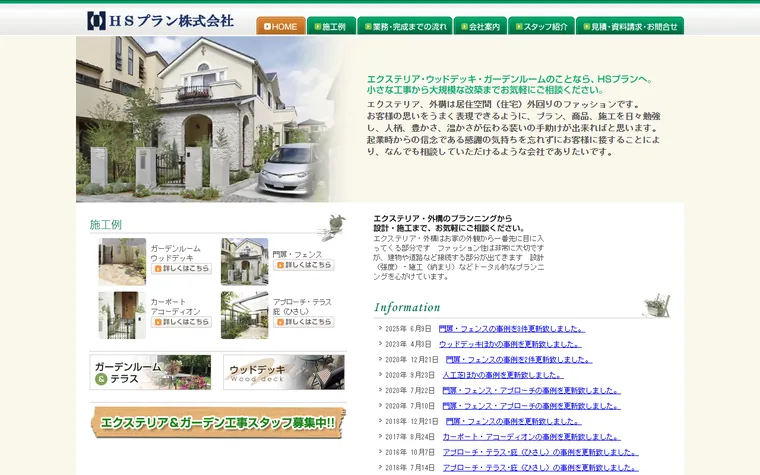Click the green エクステリア・ウッドデッキ・ガーデンルーム headline
This screenshot has width=760, height=475.
(510, 85)
